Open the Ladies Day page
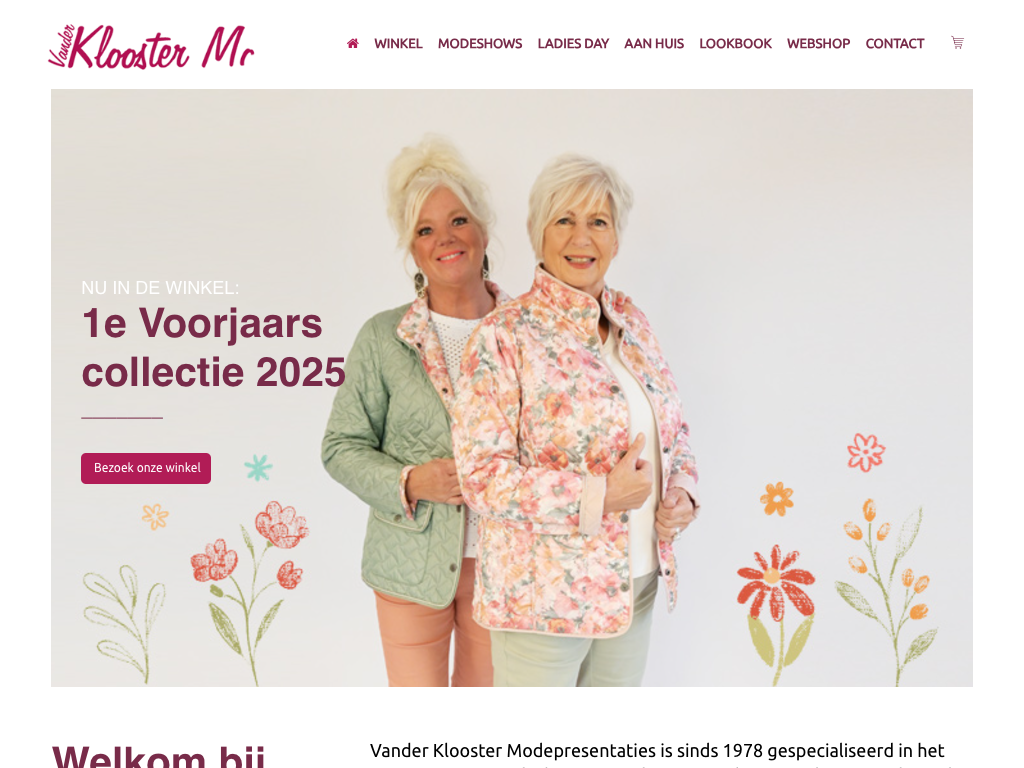 click(573, 43)
